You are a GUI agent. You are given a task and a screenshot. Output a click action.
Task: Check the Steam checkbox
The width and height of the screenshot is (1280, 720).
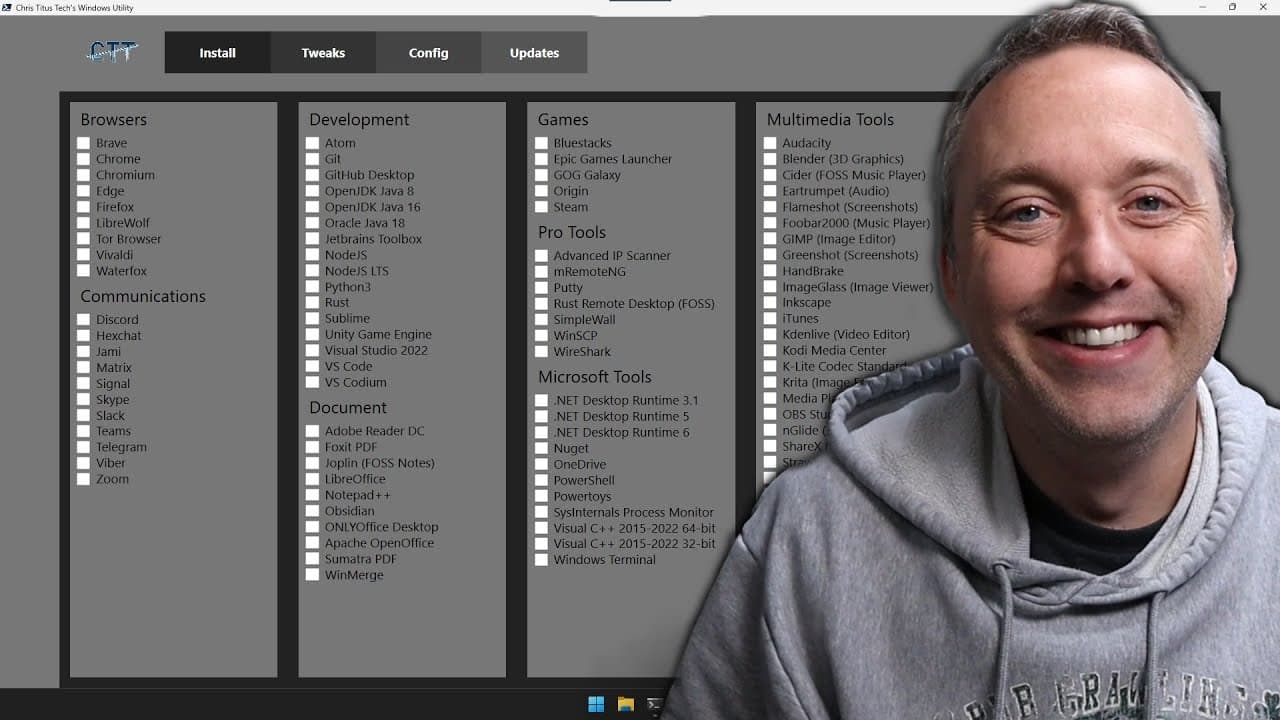point(542,207)
